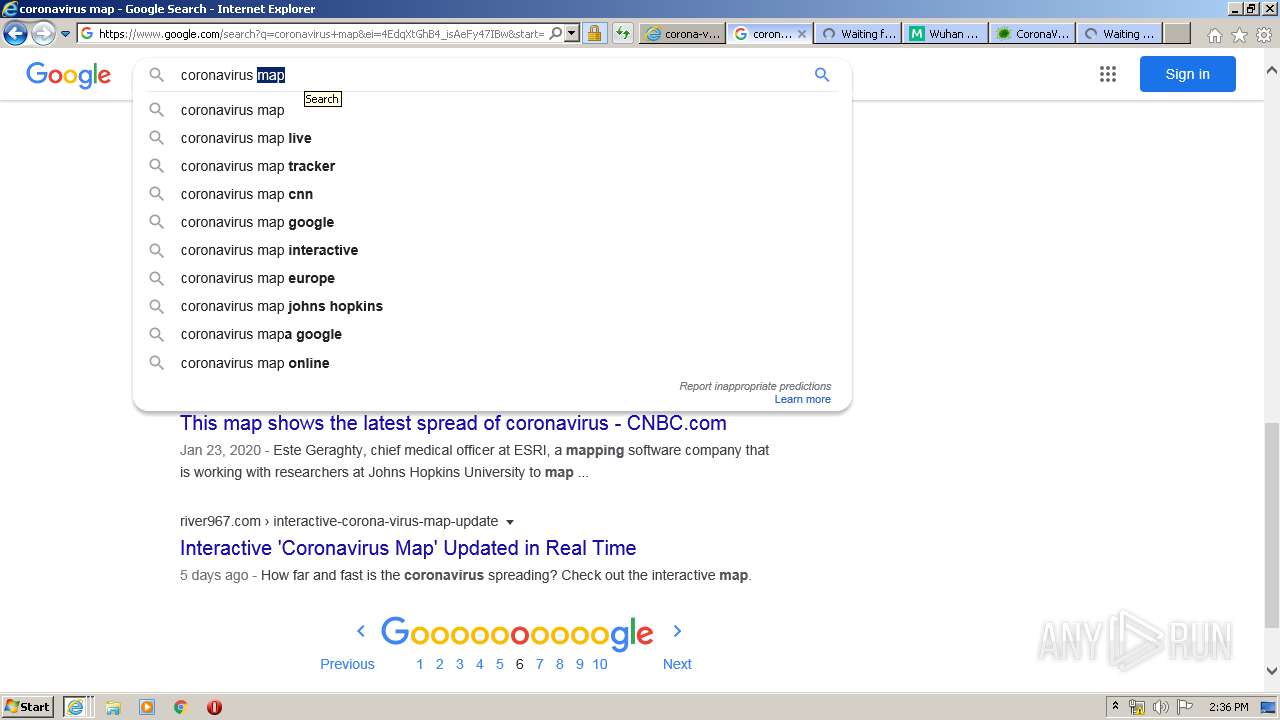Viewport: 1280px width, 720px height.
Task: Click the Home icon in IE toolbar
Action: pos(1214,35)
